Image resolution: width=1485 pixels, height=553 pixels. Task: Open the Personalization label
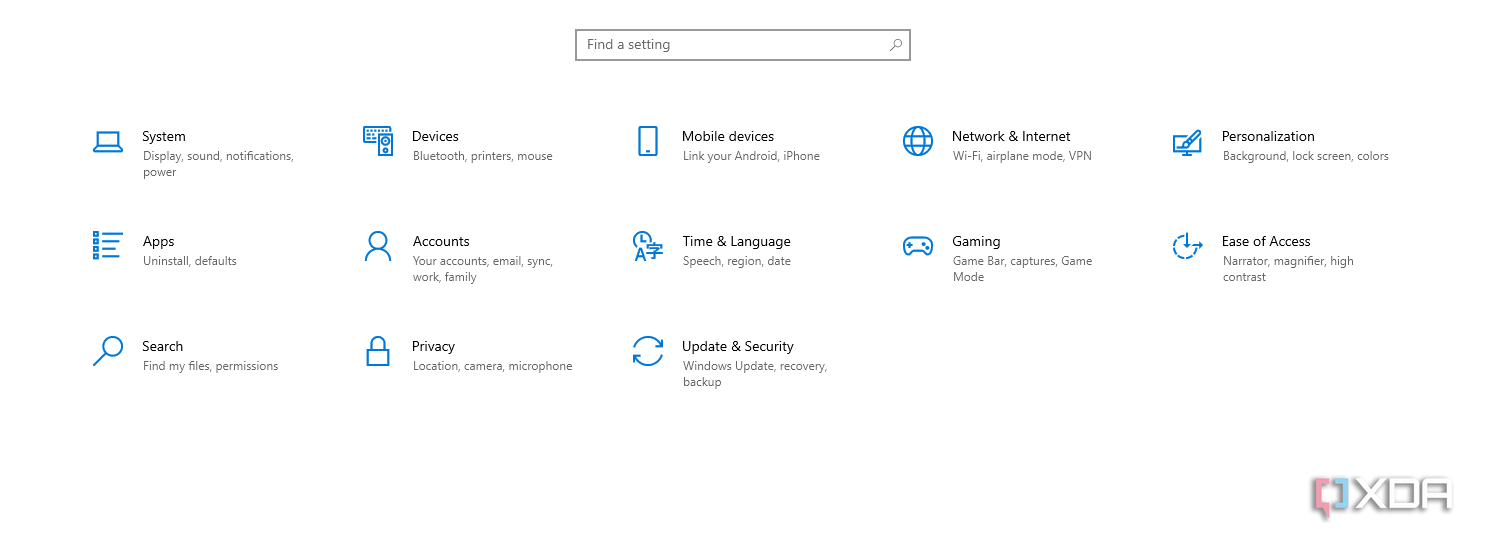pos(1268,137)
